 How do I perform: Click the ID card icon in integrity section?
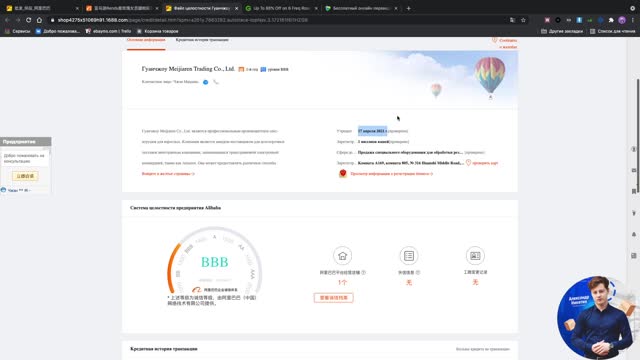tap(475, 256)
